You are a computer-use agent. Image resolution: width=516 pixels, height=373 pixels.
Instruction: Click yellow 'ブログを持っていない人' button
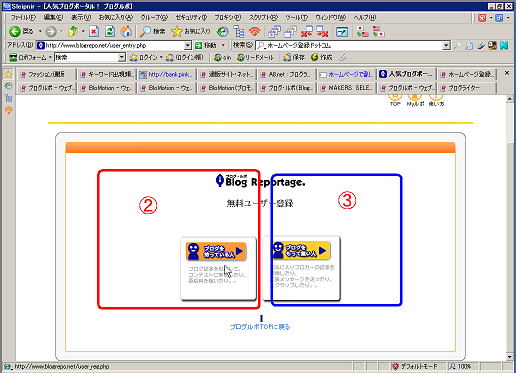click(x=300, y=250)
